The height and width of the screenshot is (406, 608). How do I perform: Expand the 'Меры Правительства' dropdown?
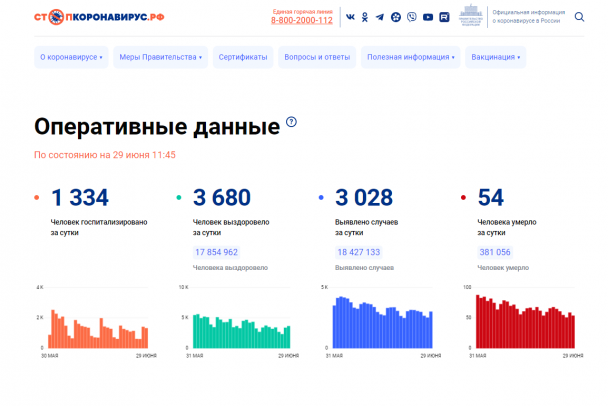160,58
